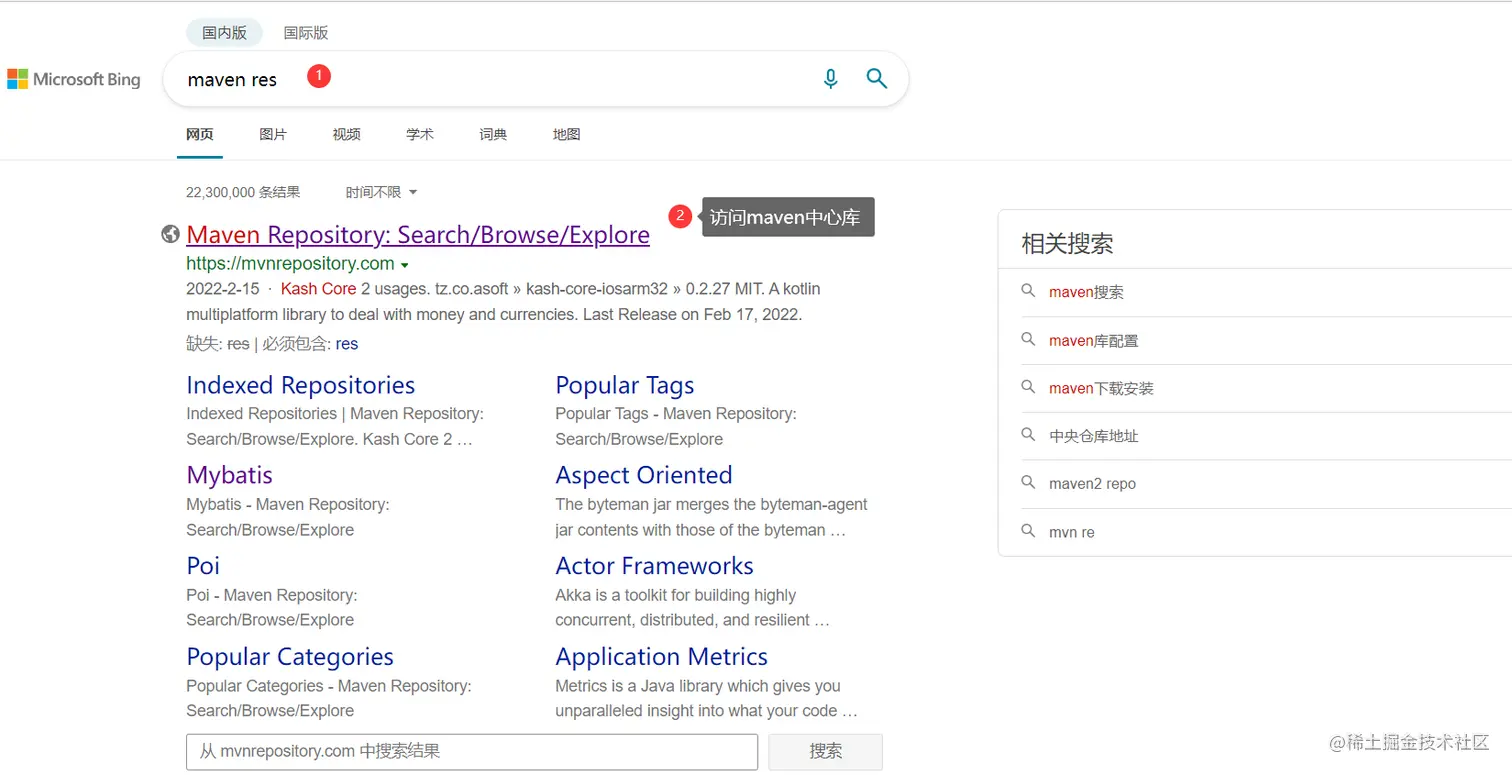
Task: Select related search 中央仓库地址
Action: pos(1094,436)
